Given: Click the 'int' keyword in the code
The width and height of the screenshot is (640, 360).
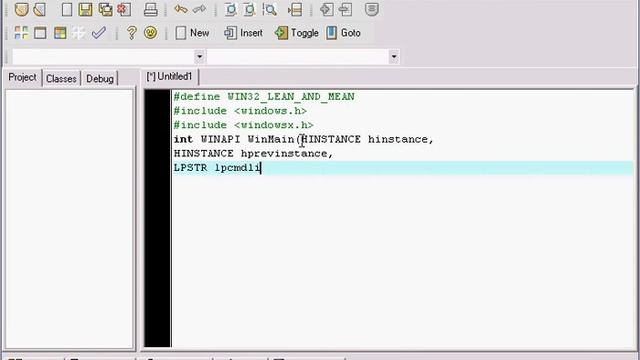Looking at the screenshot, I should pos(183,139).
